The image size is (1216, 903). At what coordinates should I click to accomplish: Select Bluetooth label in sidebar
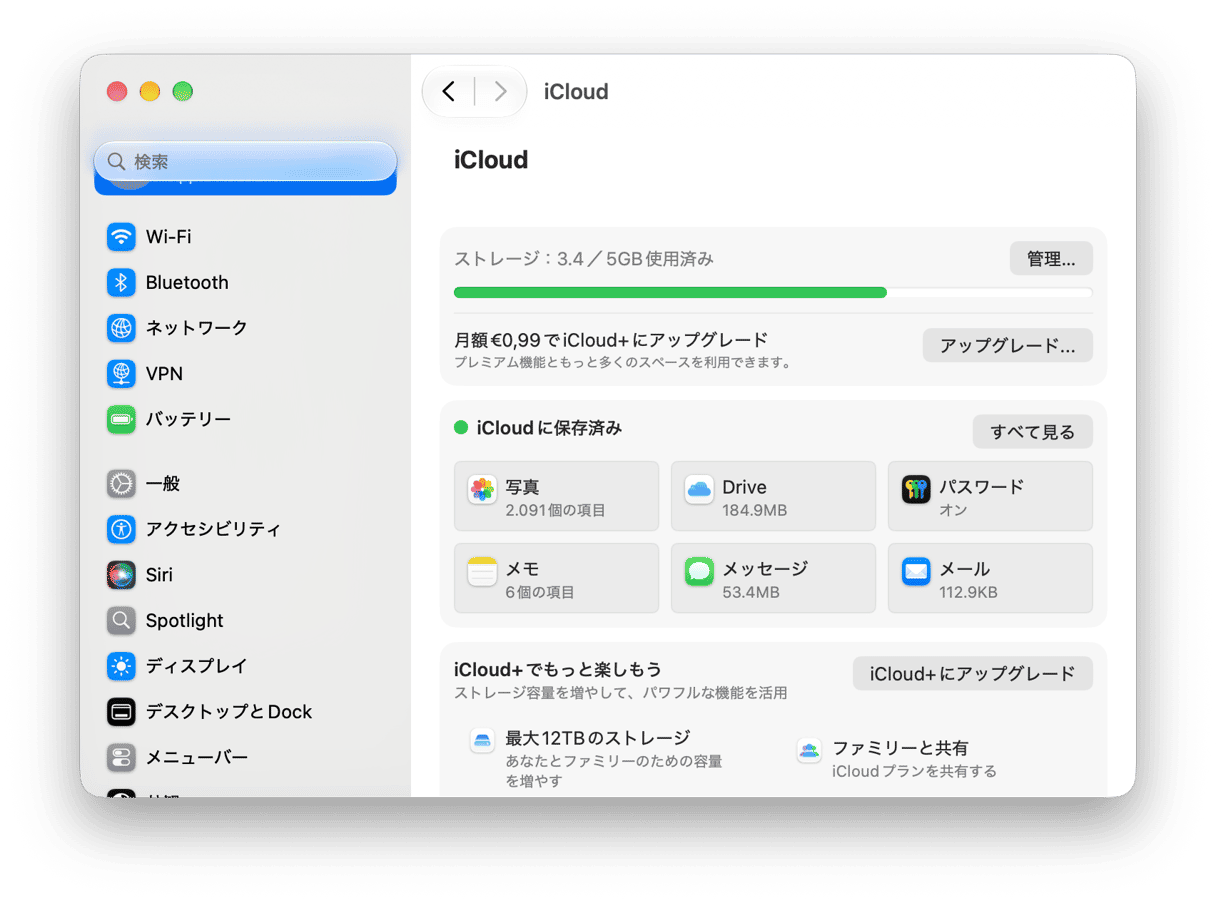(x=187, y=283)
